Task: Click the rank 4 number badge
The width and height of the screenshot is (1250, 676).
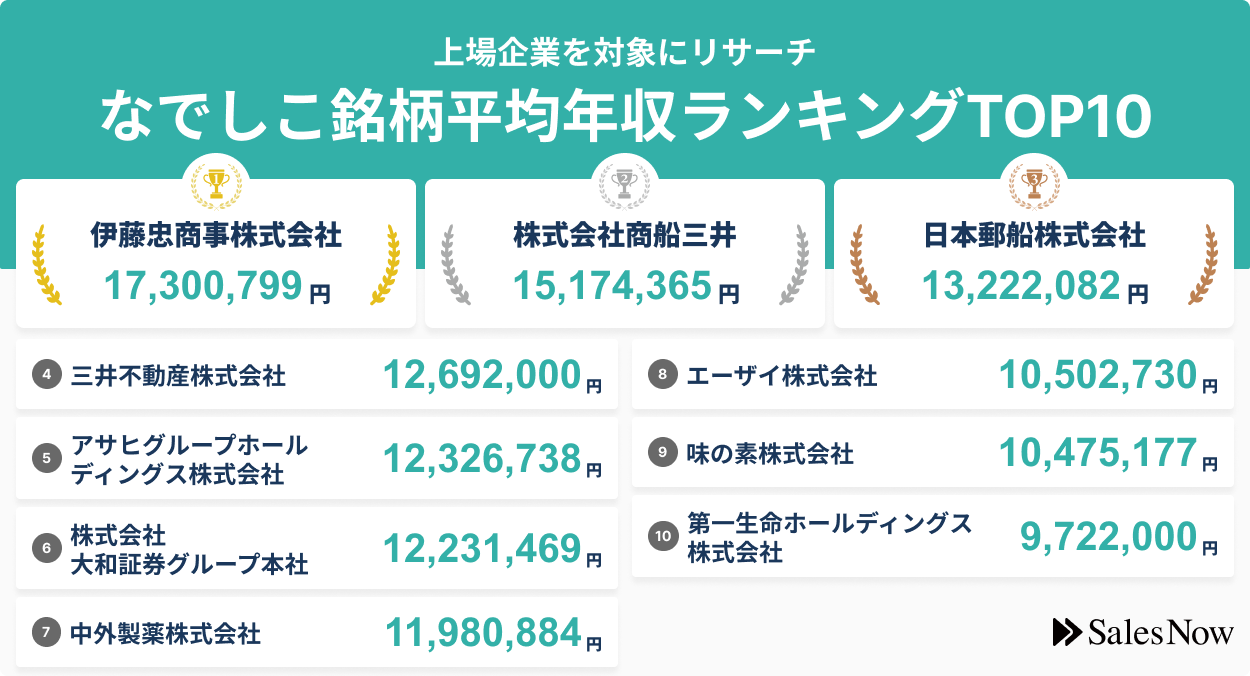Action: pyautogui.click(x=47, y=376)
